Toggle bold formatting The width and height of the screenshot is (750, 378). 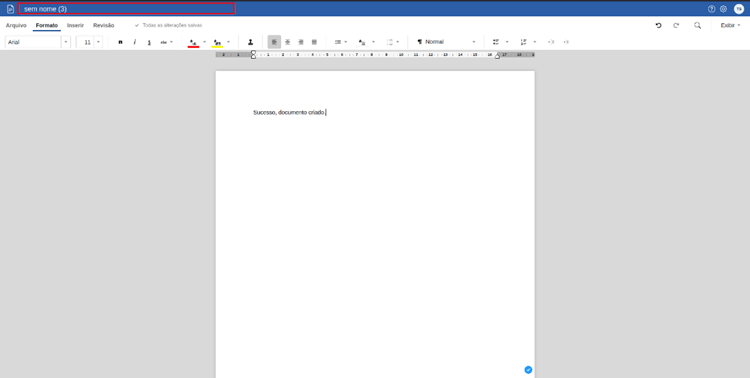120,42
